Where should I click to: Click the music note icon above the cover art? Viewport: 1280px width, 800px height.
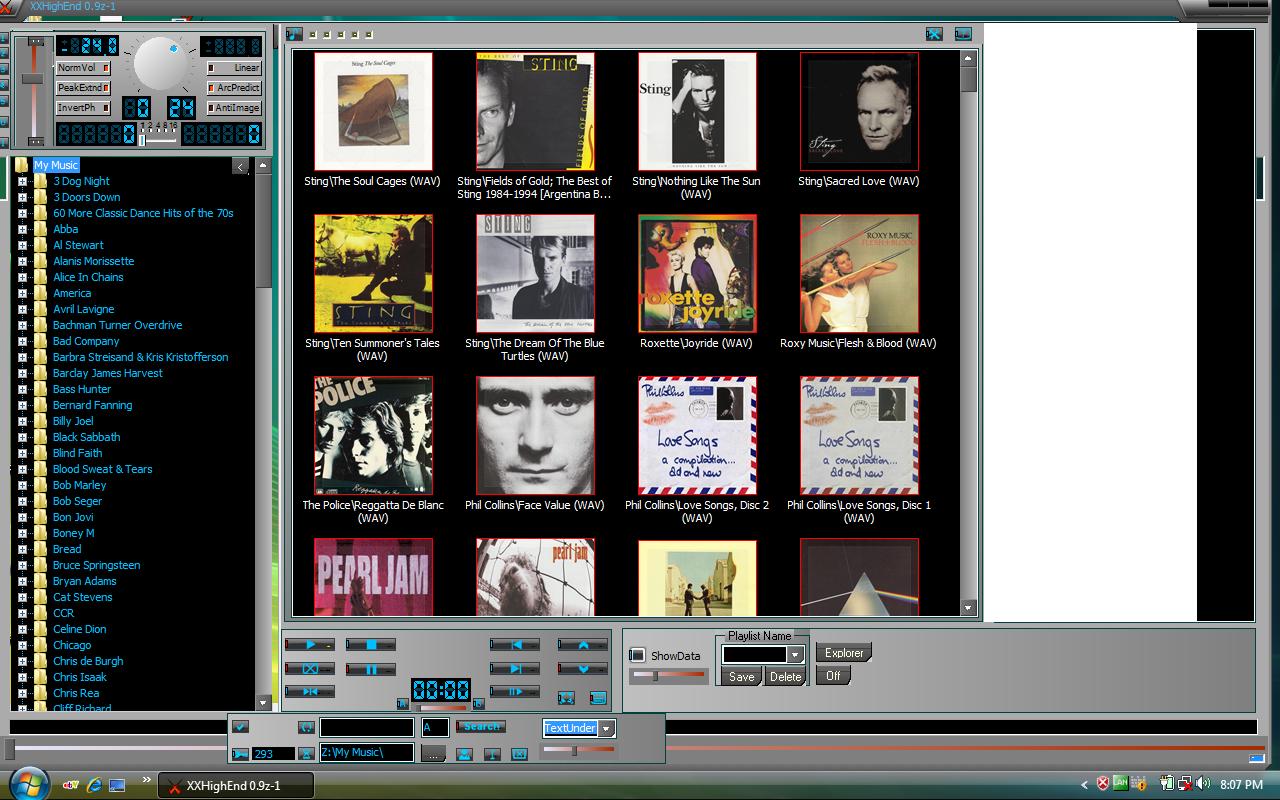click(x=294, y=34)
